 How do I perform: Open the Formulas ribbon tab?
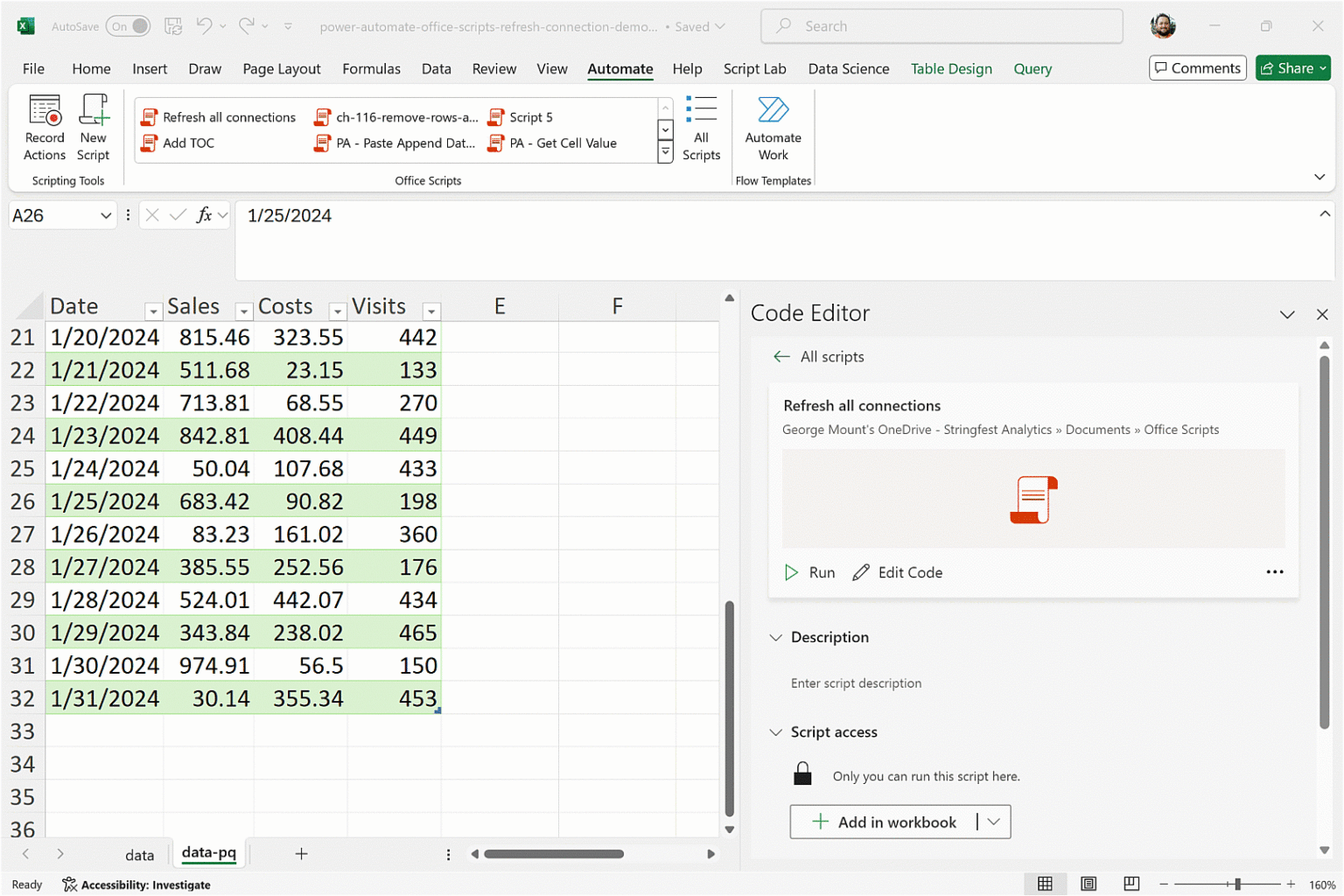(371, 68)
